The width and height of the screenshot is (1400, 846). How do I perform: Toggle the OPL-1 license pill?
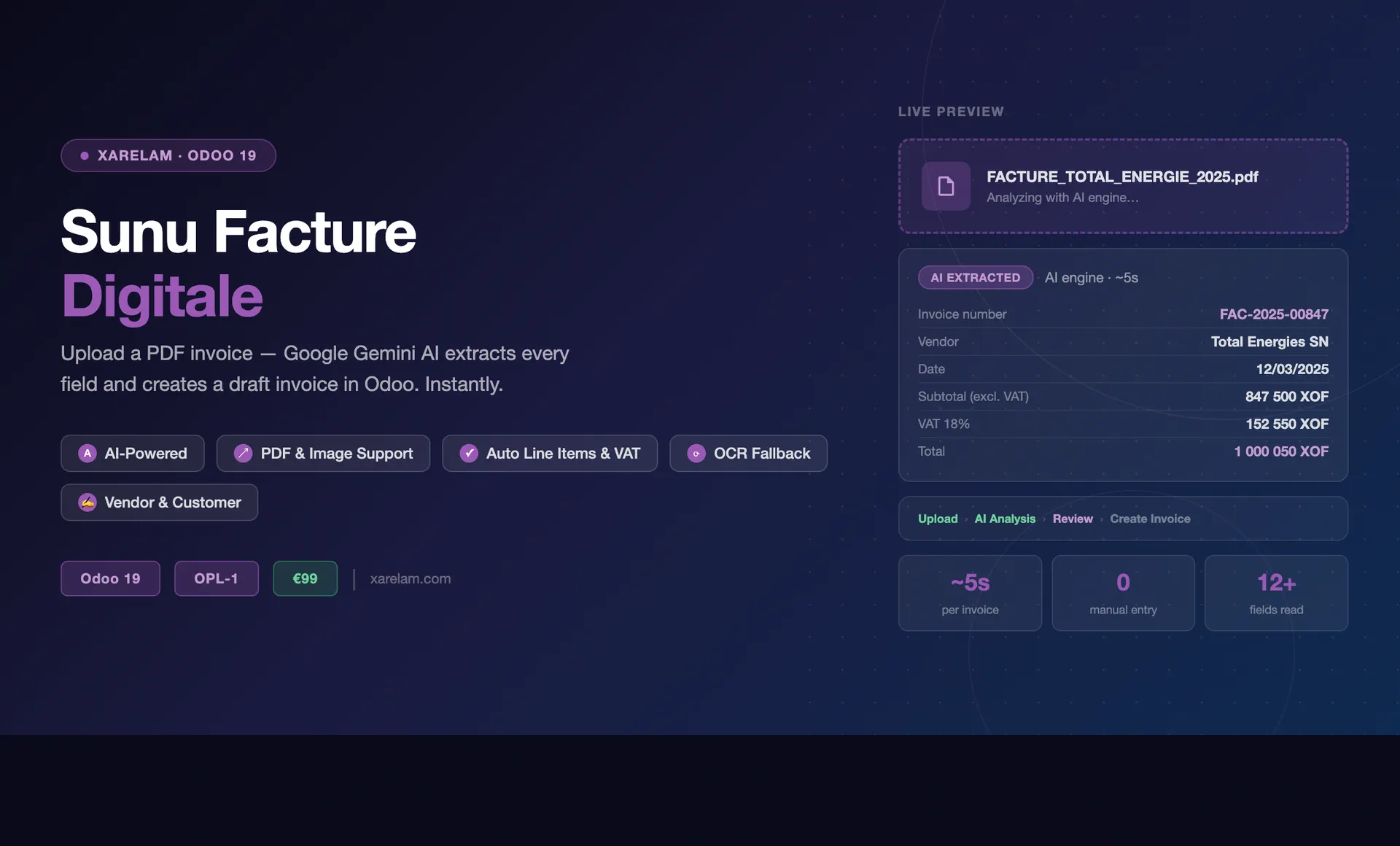point(216,578)
